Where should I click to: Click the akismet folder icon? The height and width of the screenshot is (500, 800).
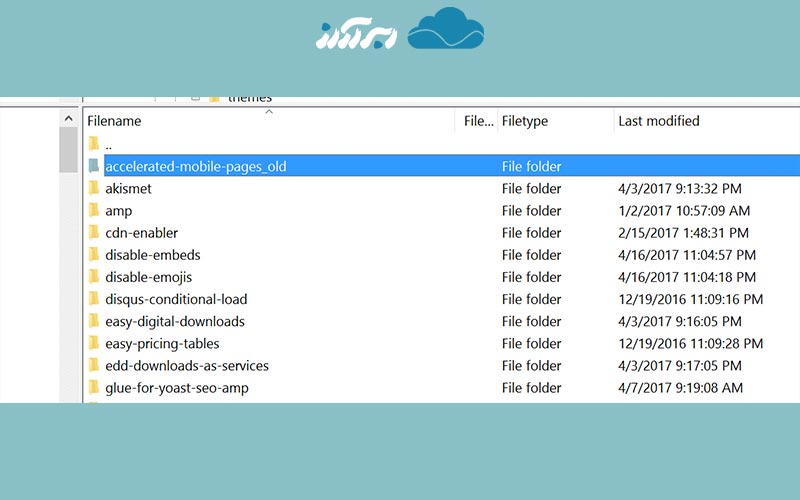click(94, 189)
